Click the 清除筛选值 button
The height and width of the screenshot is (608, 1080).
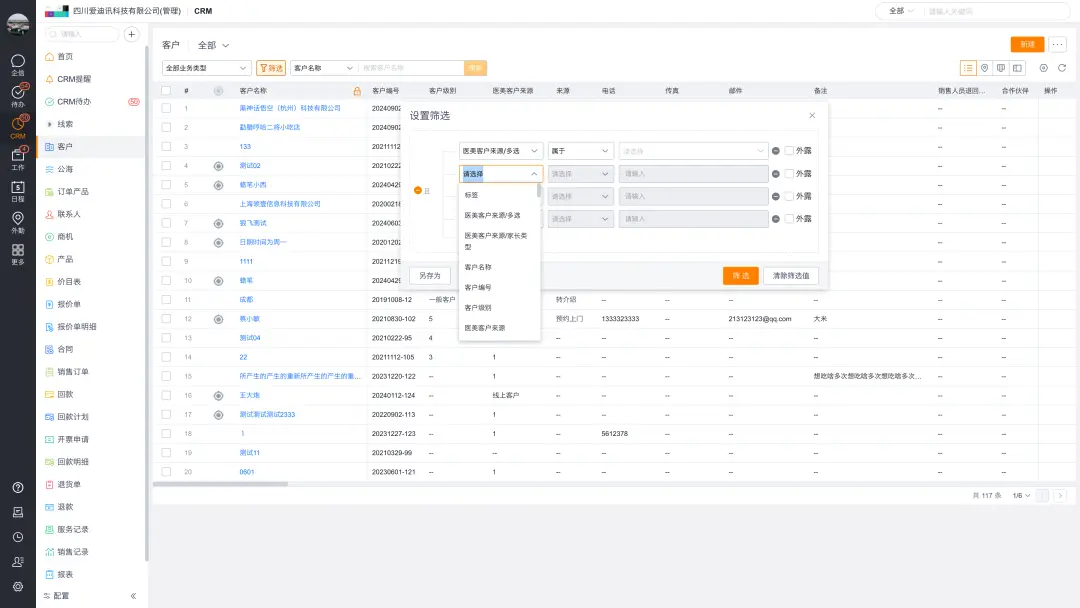(791, 276)
